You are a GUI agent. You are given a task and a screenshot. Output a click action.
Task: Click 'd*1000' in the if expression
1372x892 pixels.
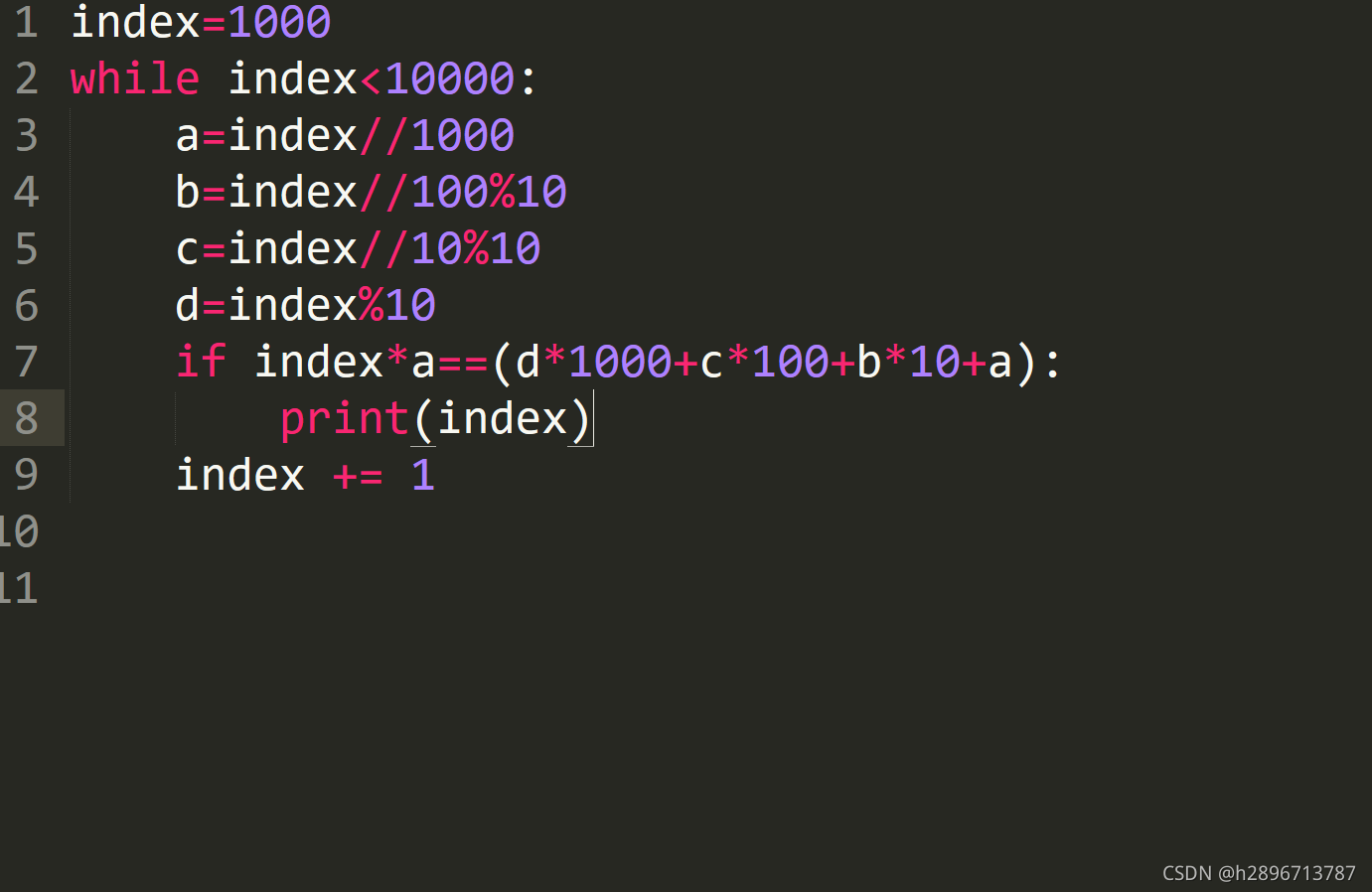tap(594, 363)
